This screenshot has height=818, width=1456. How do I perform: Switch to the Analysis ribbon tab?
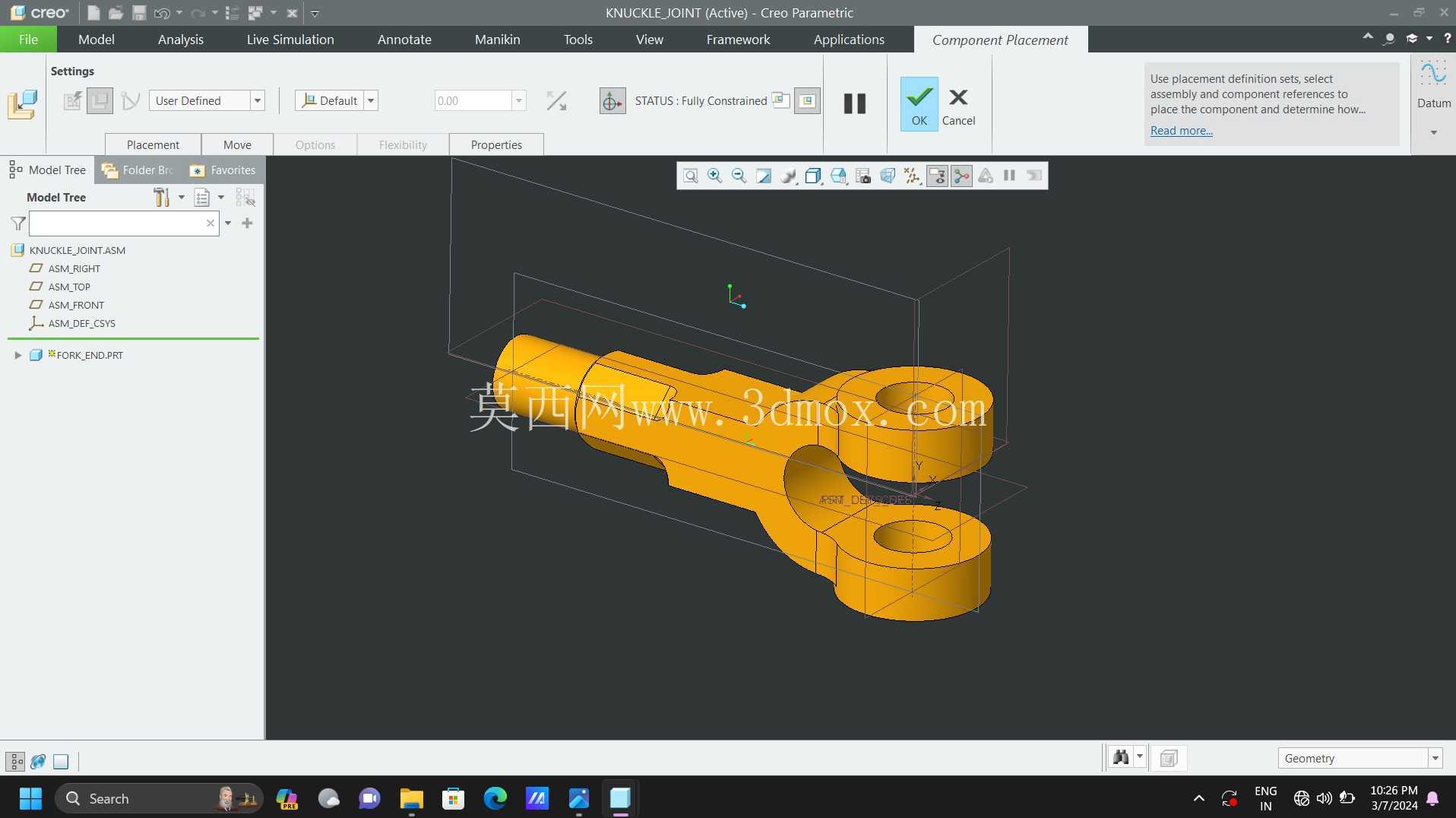coord(181,40)
